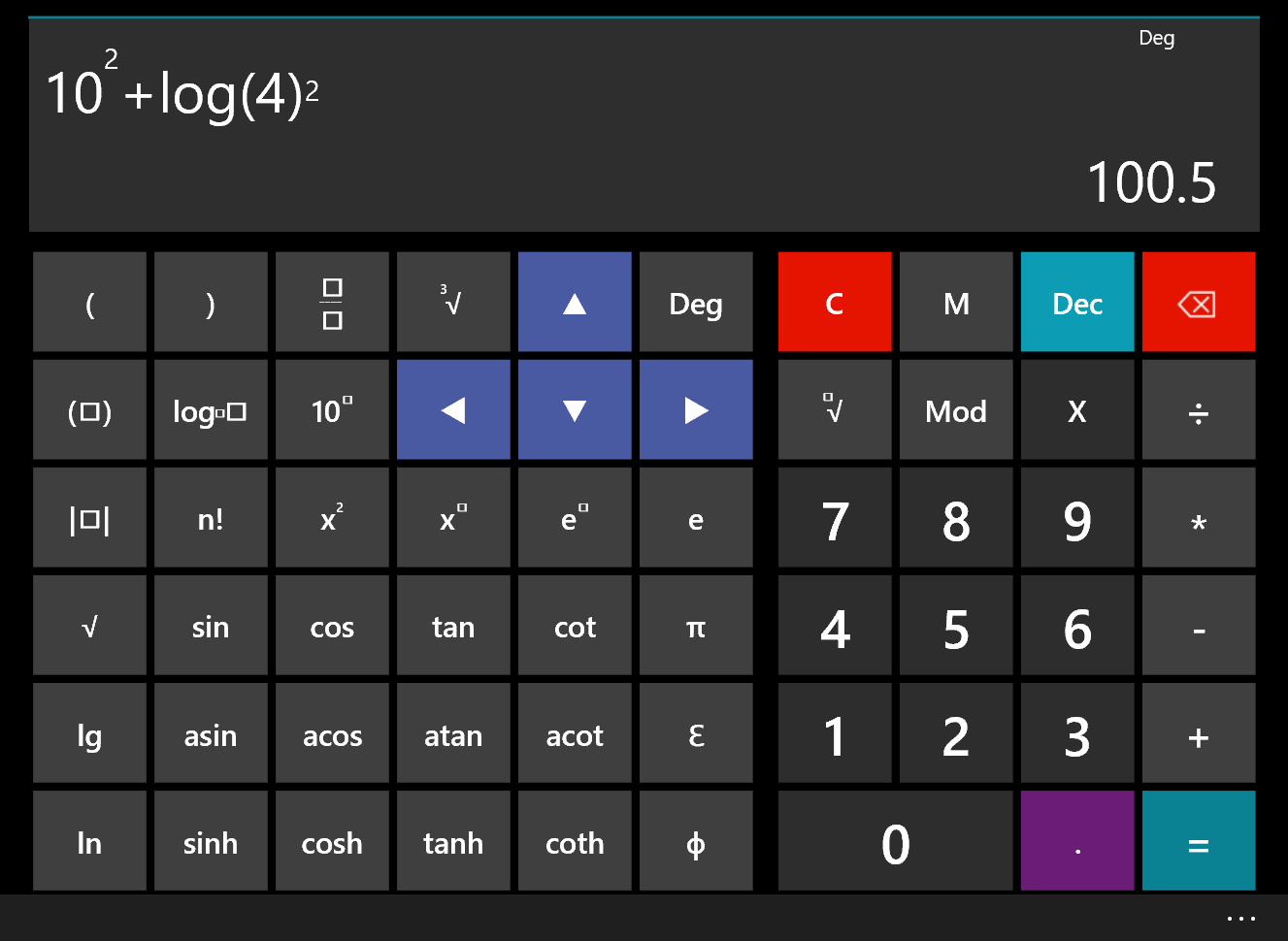Insert the cube root symbol
Viewport: 1288px width, 941px height.
coord(453,303)
